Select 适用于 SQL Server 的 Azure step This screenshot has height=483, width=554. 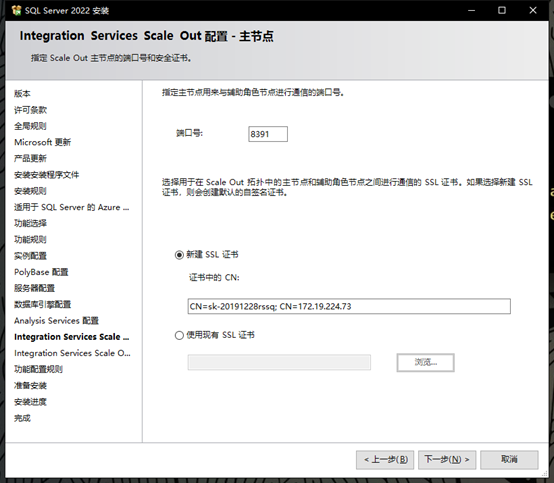click(x=72, y=207)
